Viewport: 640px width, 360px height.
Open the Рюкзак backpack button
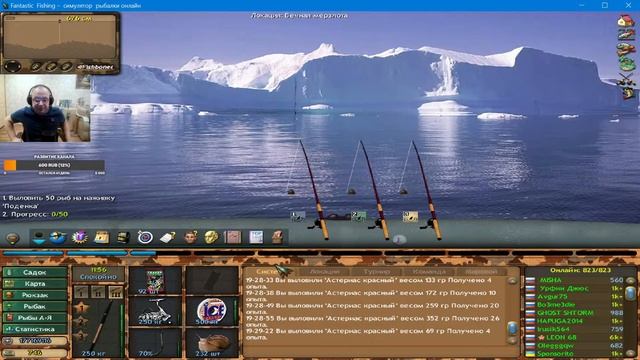point(35,295)
